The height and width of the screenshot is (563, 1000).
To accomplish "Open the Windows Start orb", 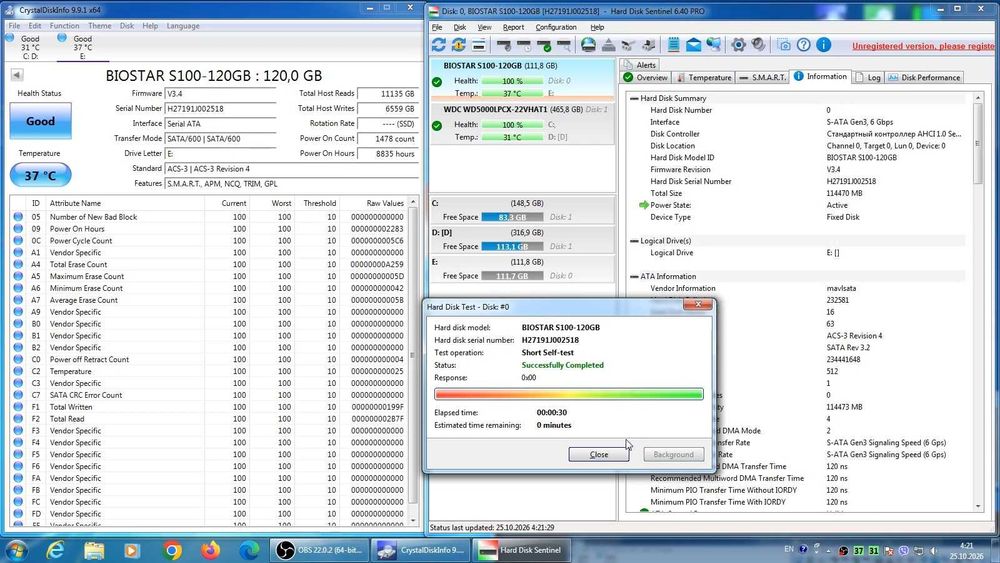I will click(16, 550).
